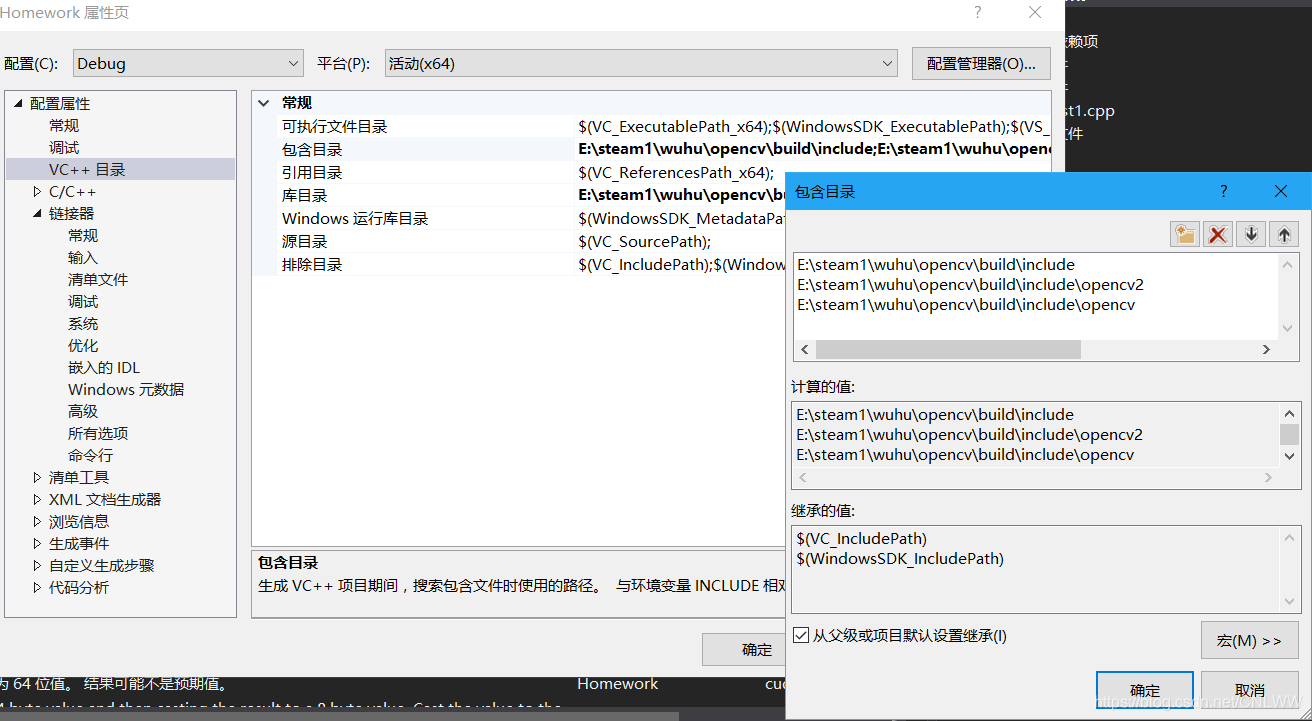Select 所有选项 tree item
This screenshot has height=721, width=1312.
[x=98, y=434]
